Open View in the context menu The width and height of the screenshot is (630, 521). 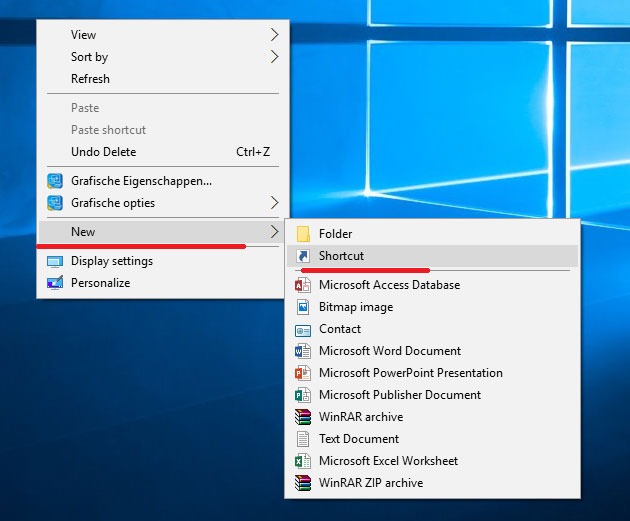163,35
